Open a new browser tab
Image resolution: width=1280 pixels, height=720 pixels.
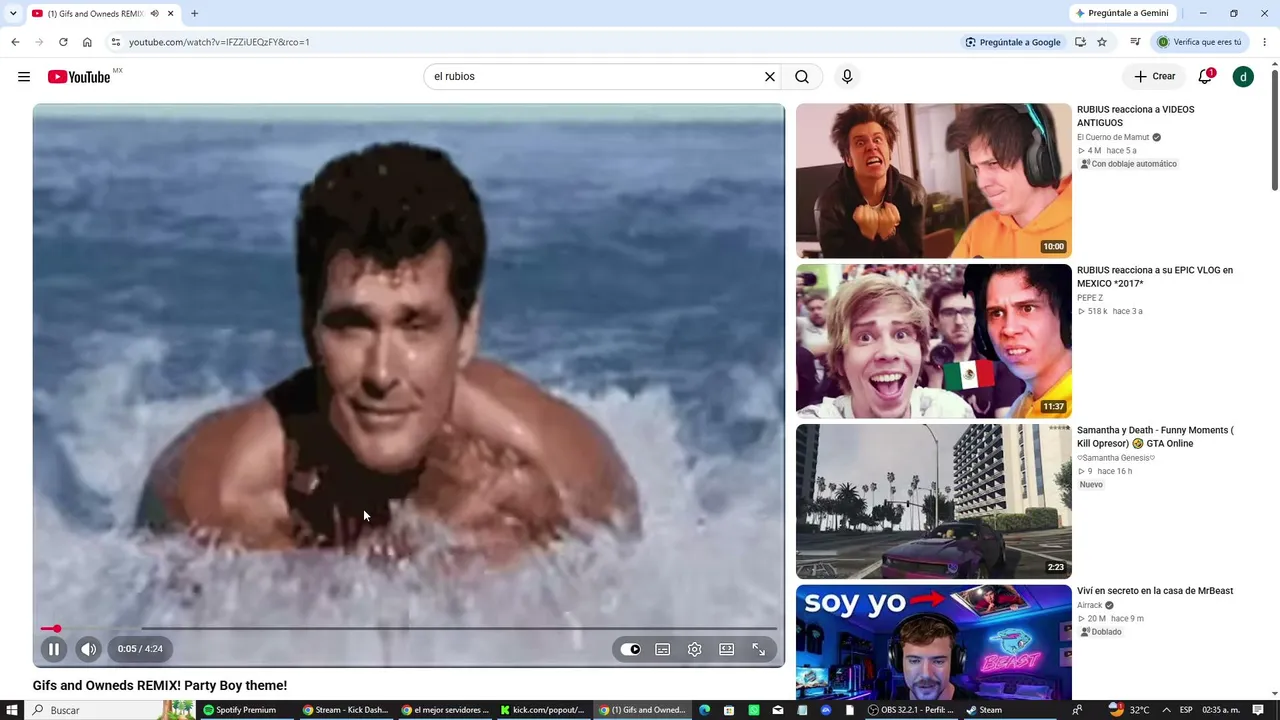tap(194, 14)
